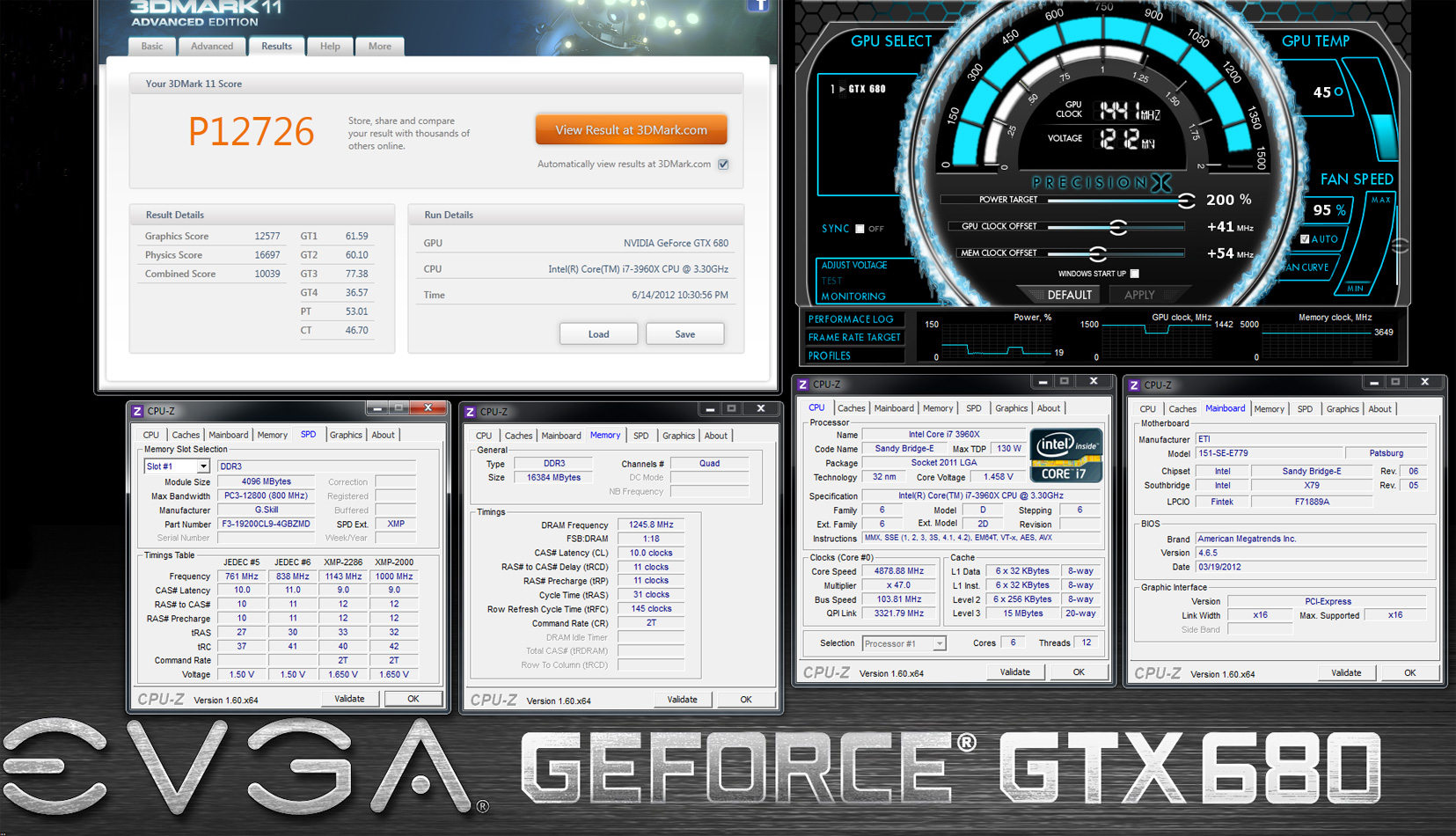Open the More tab in 3DMark
1456x836 pixels.
pos(380,47)
